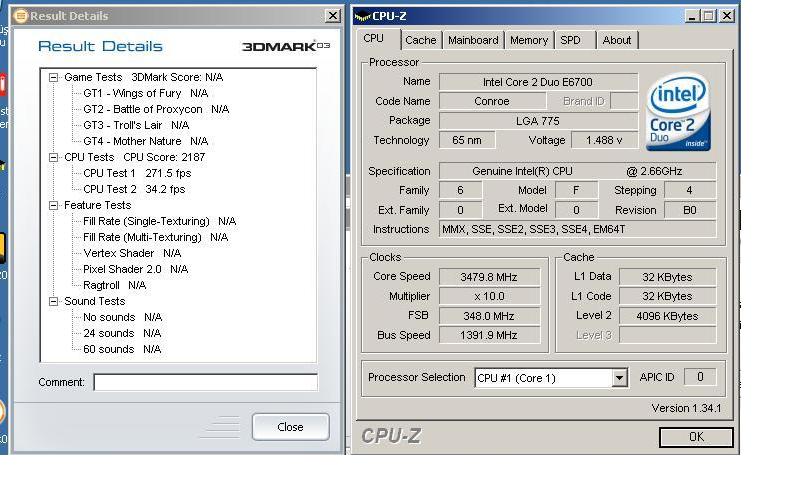
Task: Select the Pixel Shader 2.0 row
Action: (x=136, y=269)
